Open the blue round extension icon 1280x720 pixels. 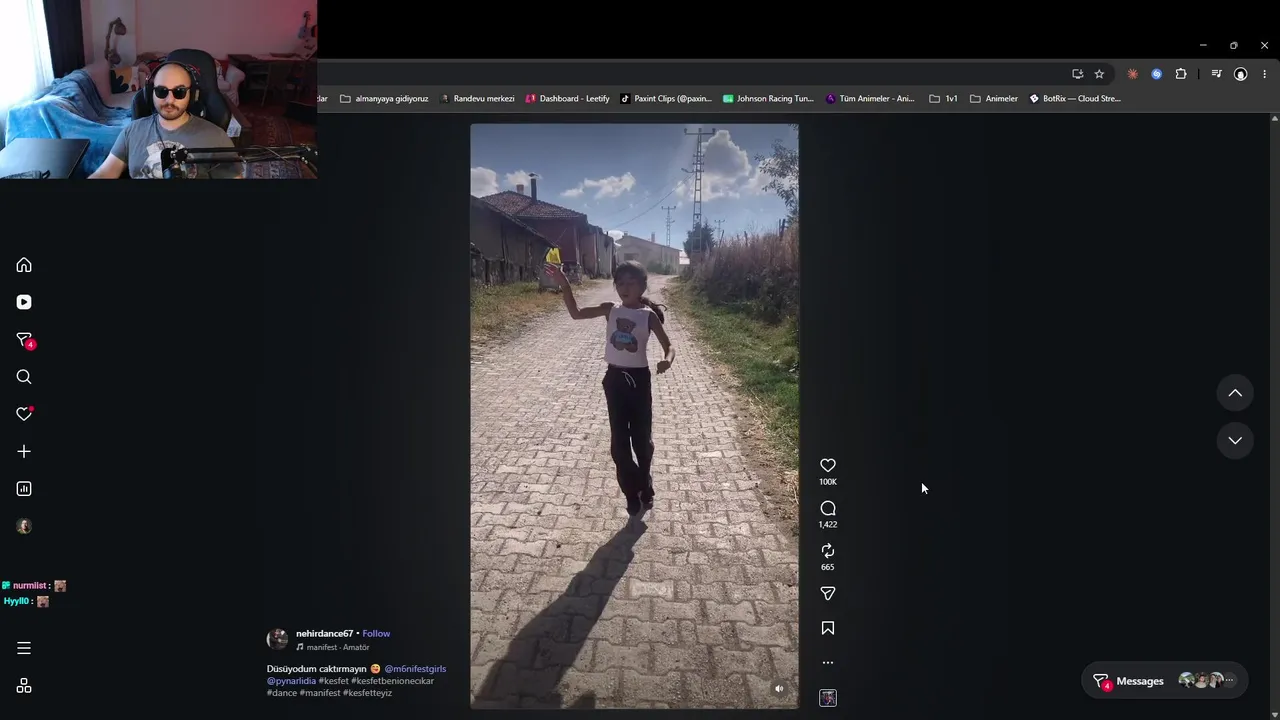click(1156, 74)
